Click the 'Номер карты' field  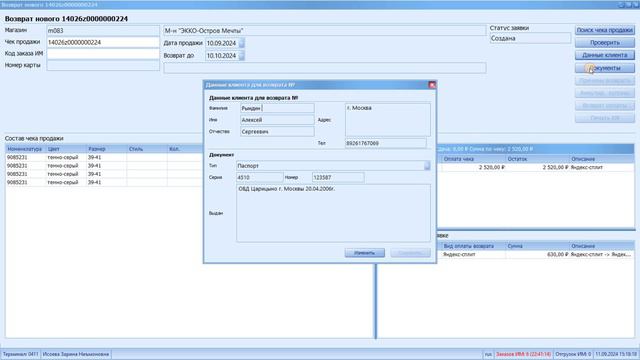103,65
